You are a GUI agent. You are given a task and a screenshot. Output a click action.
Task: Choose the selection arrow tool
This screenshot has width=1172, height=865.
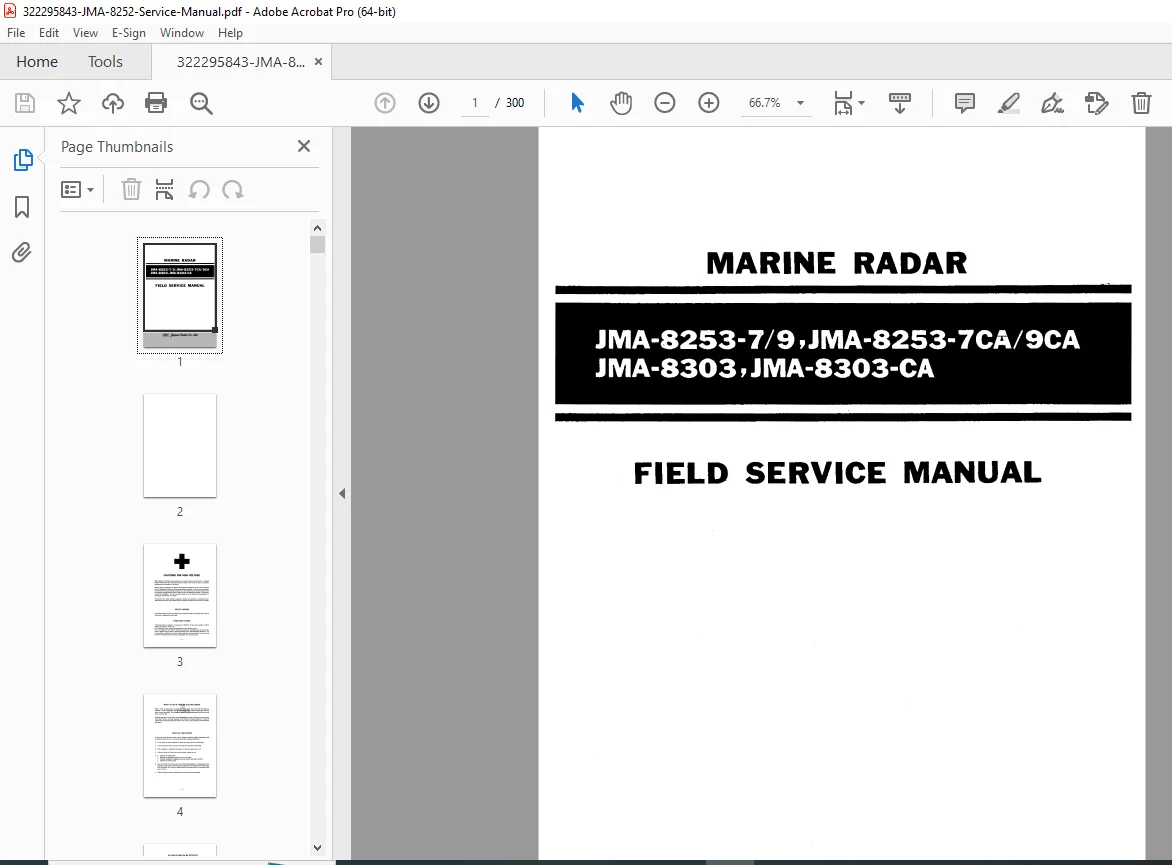click(x=577, y=103)
